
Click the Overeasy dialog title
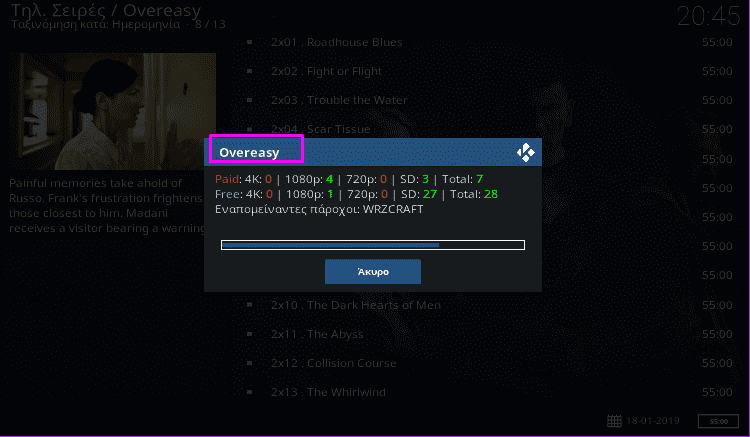249,153
